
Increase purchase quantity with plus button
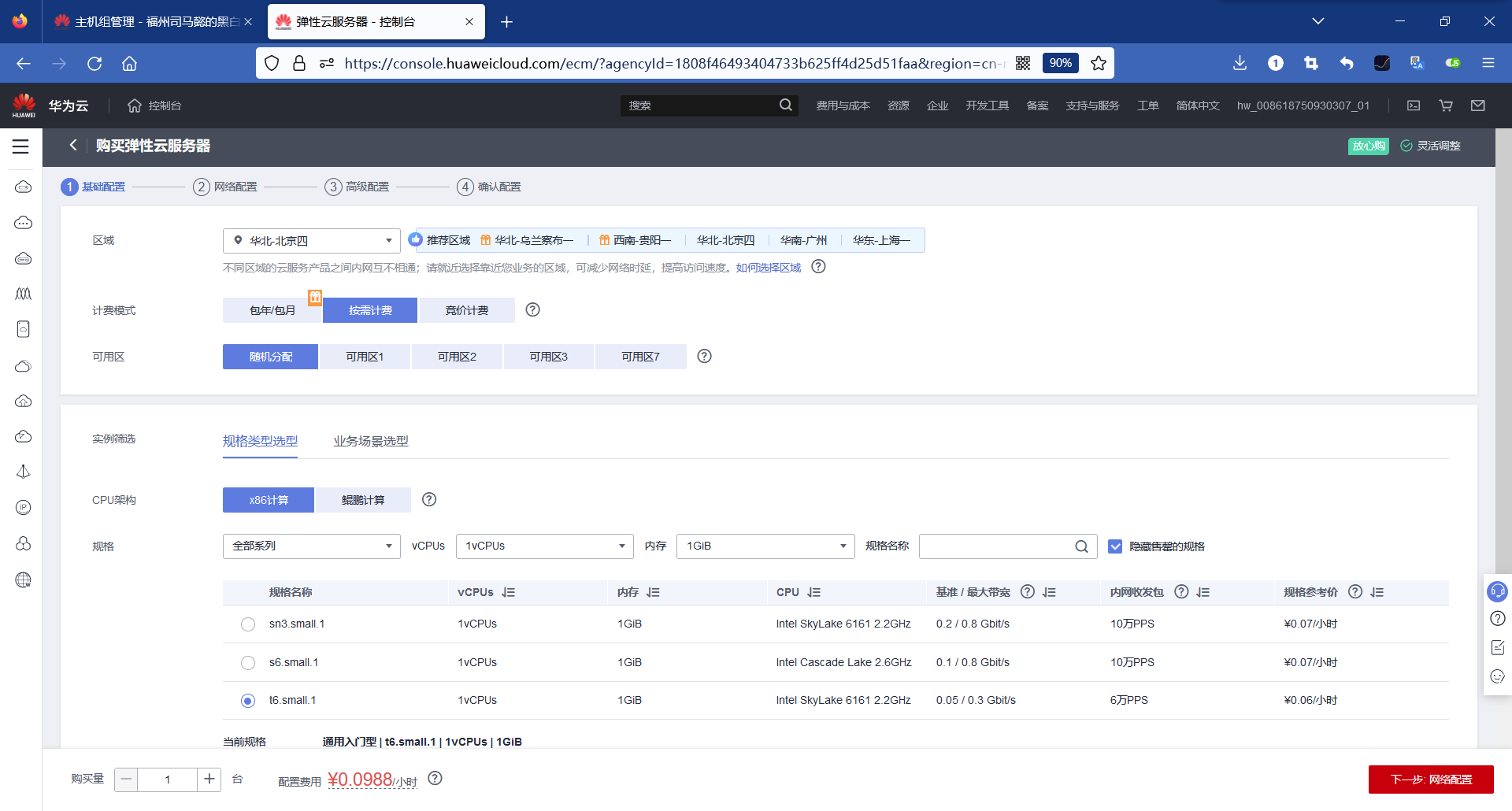pyautogui.click(x=209, y=780)
